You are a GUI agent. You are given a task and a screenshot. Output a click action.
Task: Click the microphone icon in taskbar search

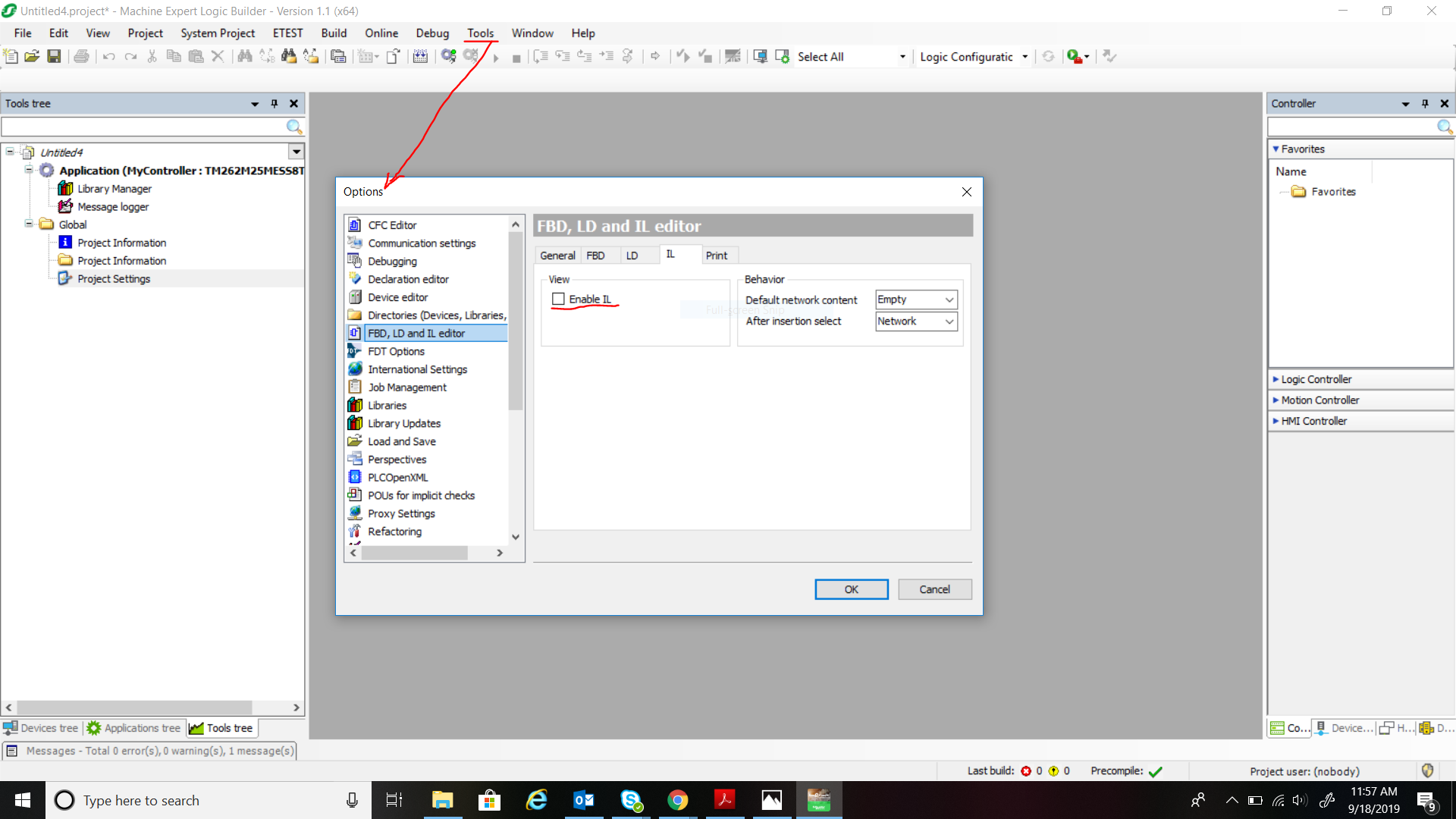click(x=352, y=800)
